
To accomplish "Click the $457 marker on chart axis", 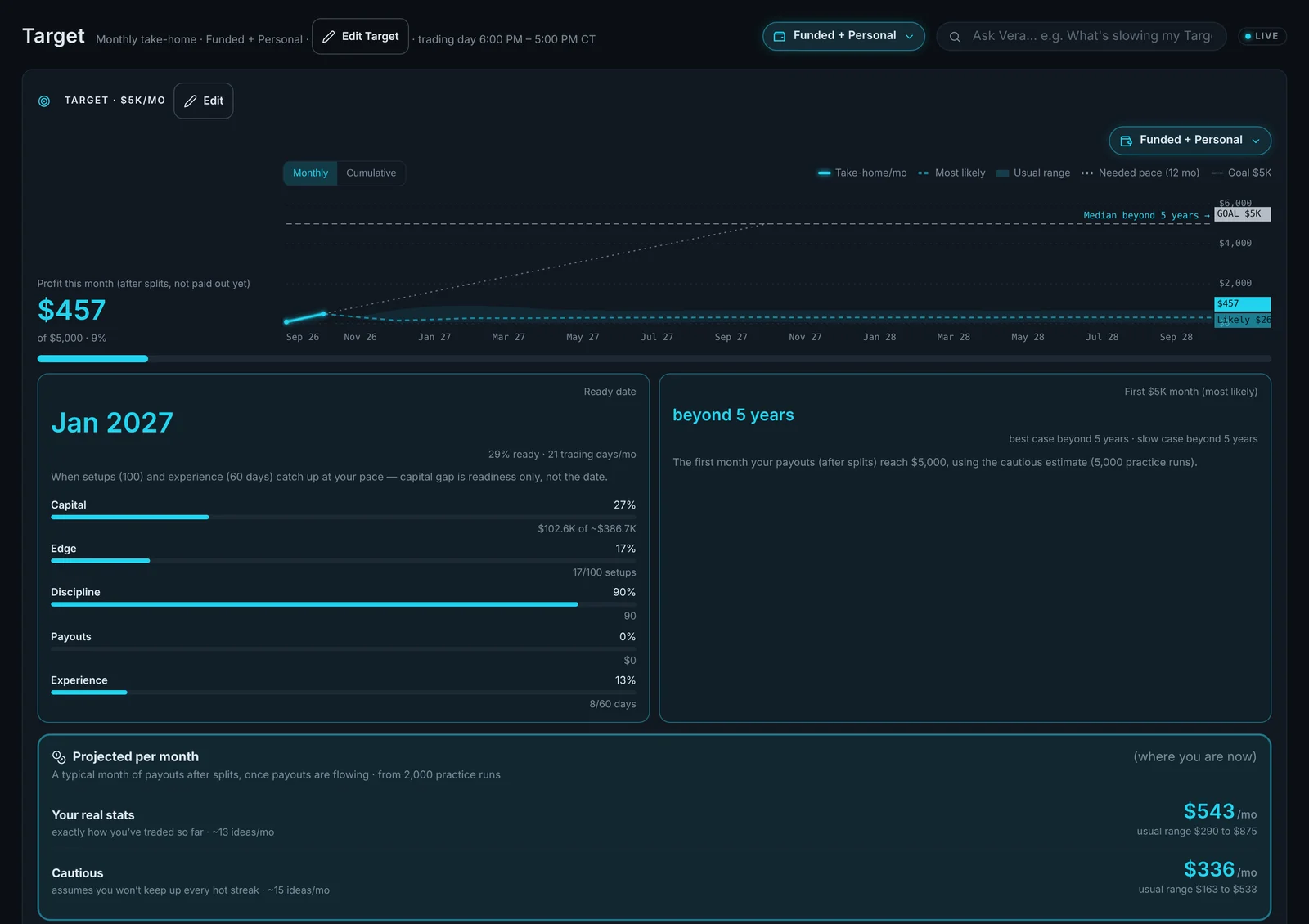I will 1242,304.
